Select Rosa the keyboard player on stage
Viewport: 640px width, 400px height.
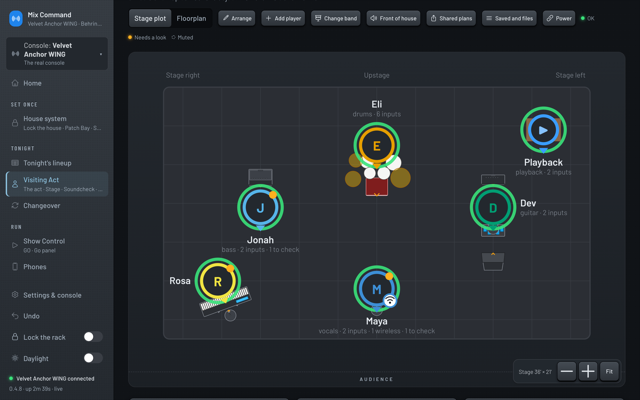(x=218, y=281)
